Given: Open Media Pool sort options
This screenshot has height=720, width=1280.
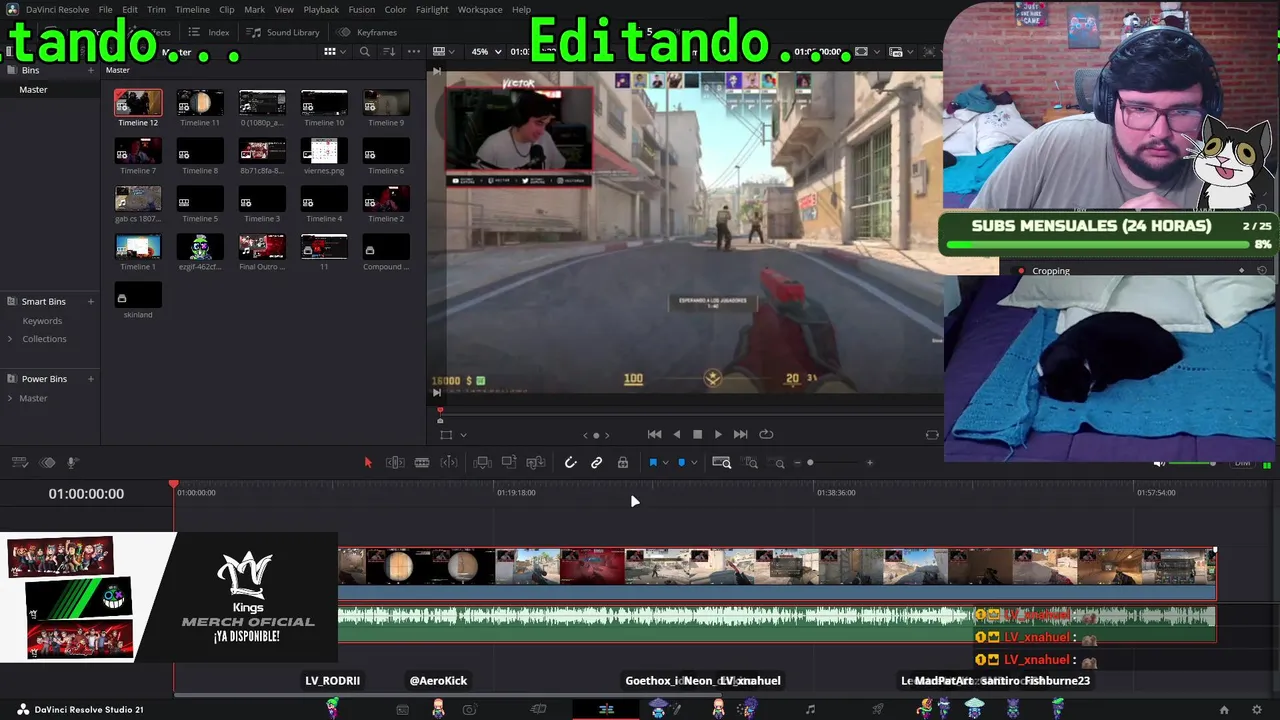Looking at the screenshot, I should [389, 52].
